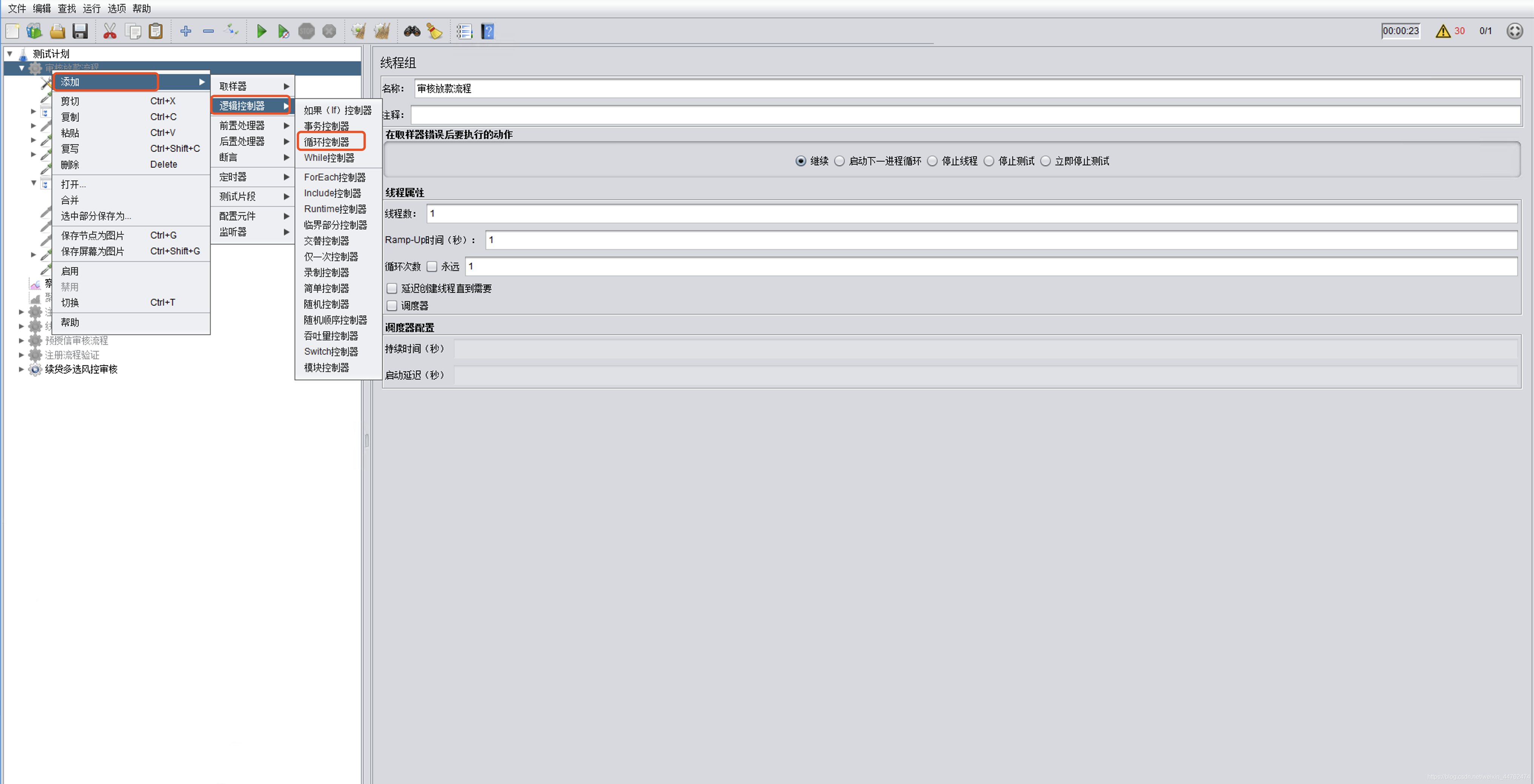Viewport: 1534px width, 784px height.
Task: Select 删除 in context menu
Action: pos(131,164)
